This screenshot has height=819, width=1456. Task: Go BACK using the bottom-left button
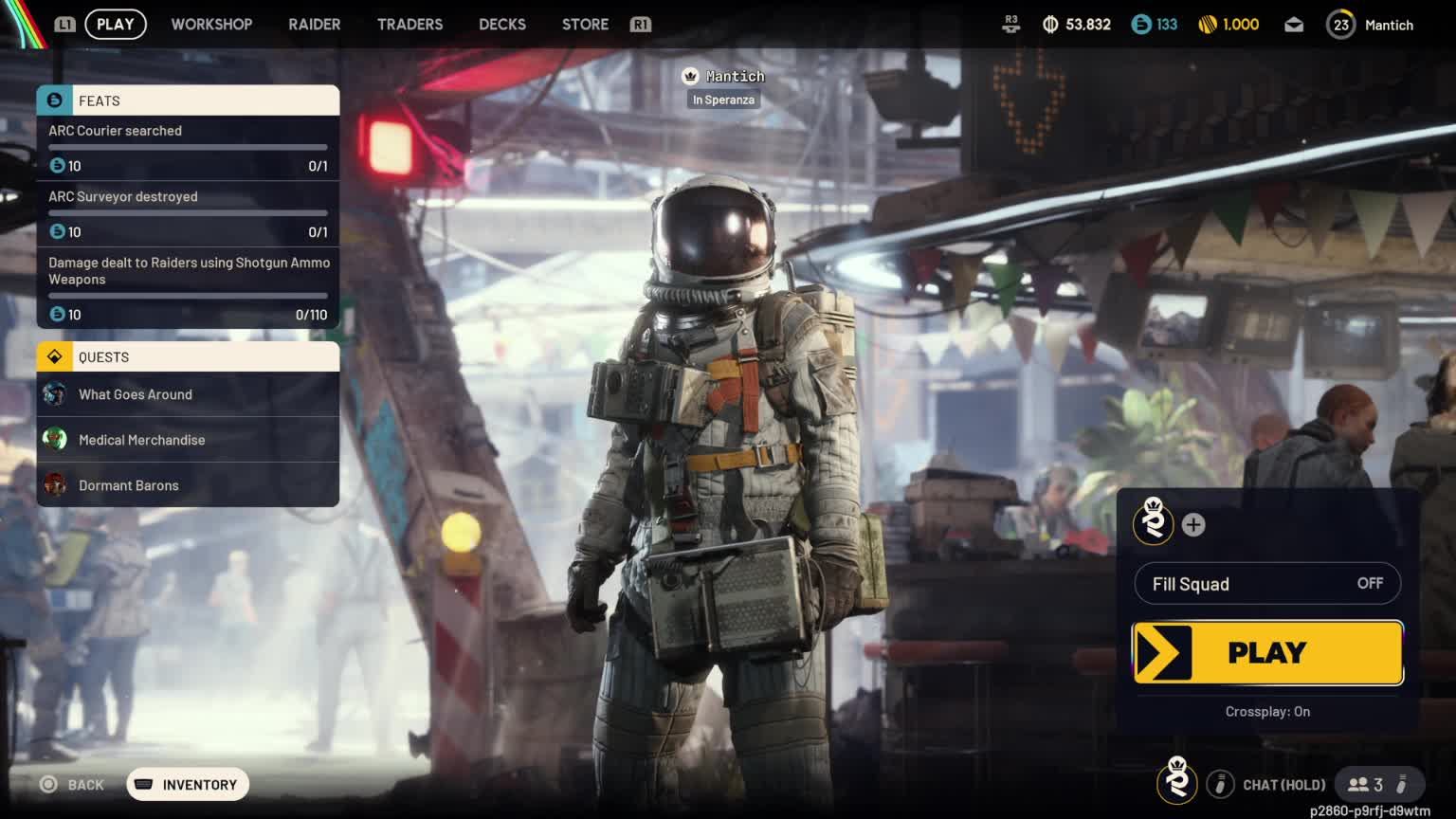72,785
